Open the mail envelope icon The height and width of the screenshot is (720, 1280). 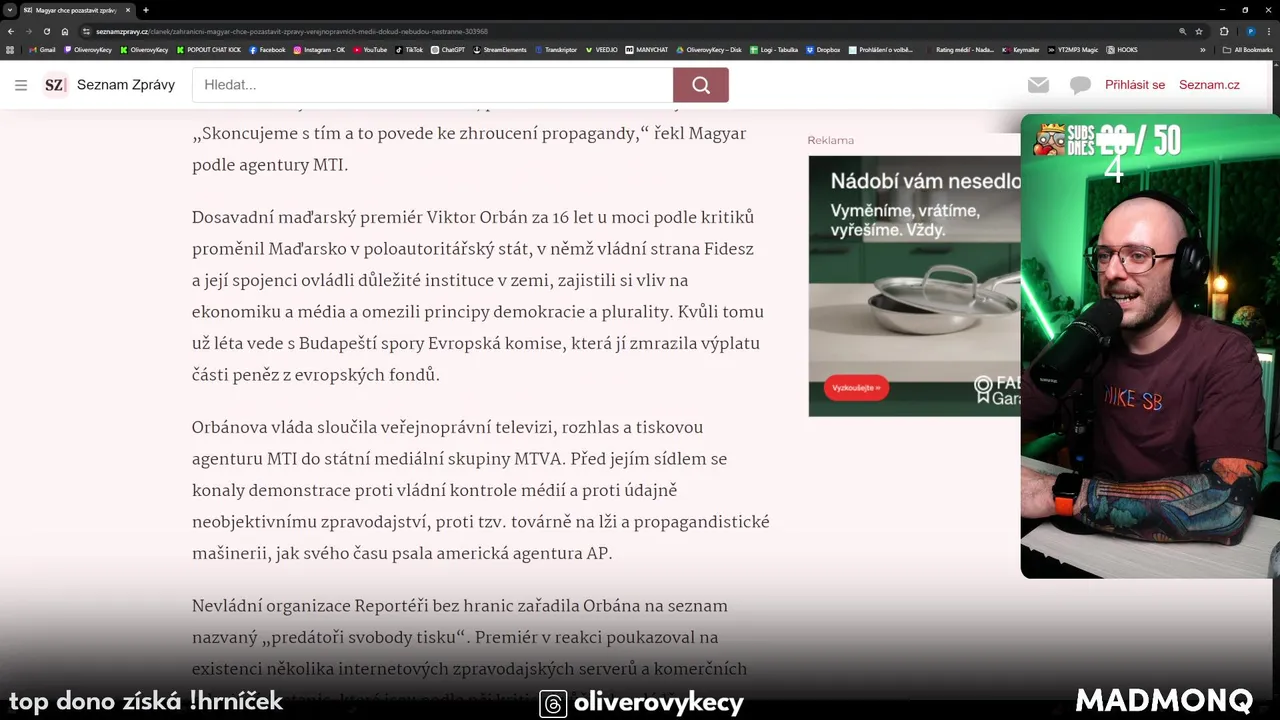coord(1039,85)
